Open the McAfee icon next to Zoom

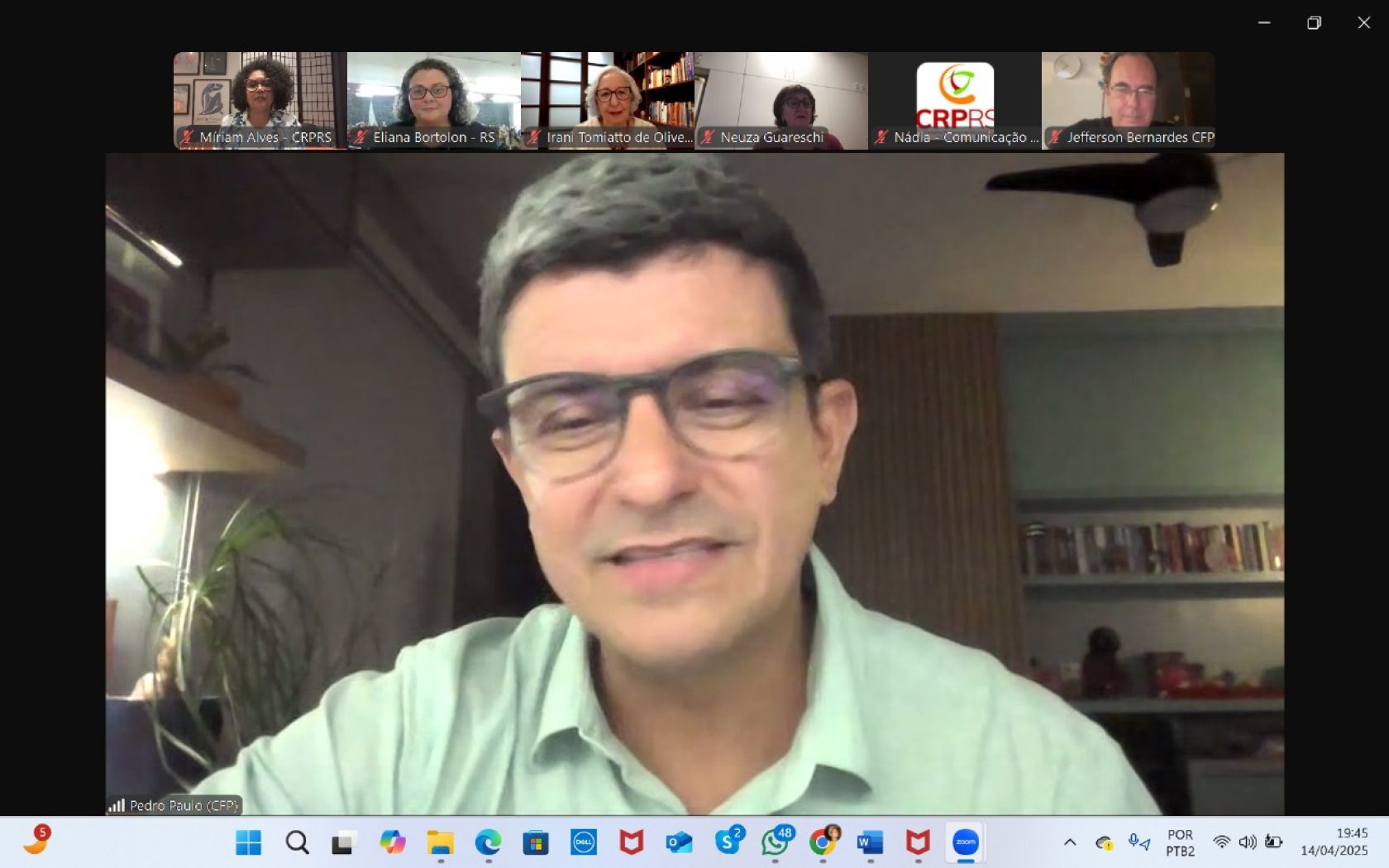[x=918, y=842]
